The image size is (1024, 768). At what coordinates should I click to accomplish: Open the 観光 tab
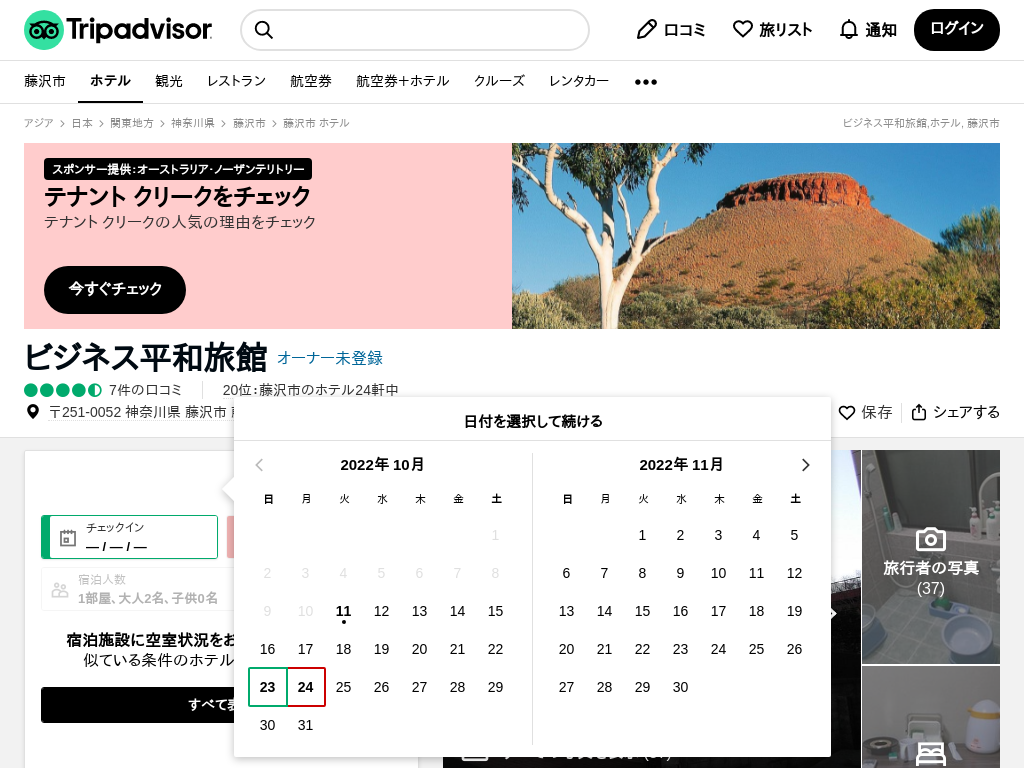click(x=168, y=81)
